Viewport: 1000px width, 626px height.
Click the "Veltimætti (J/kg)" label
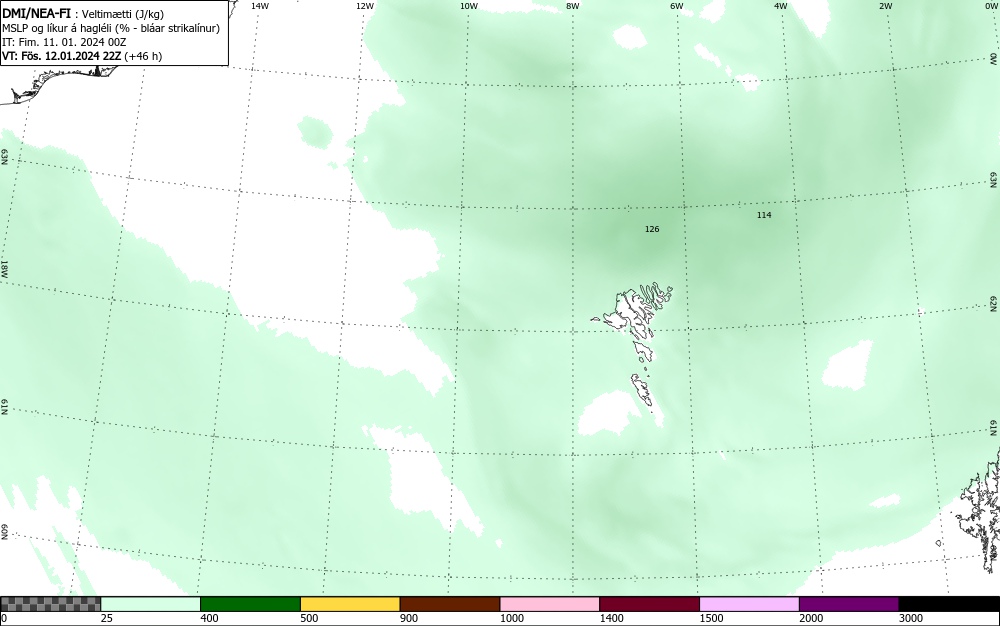pos(123,13)
